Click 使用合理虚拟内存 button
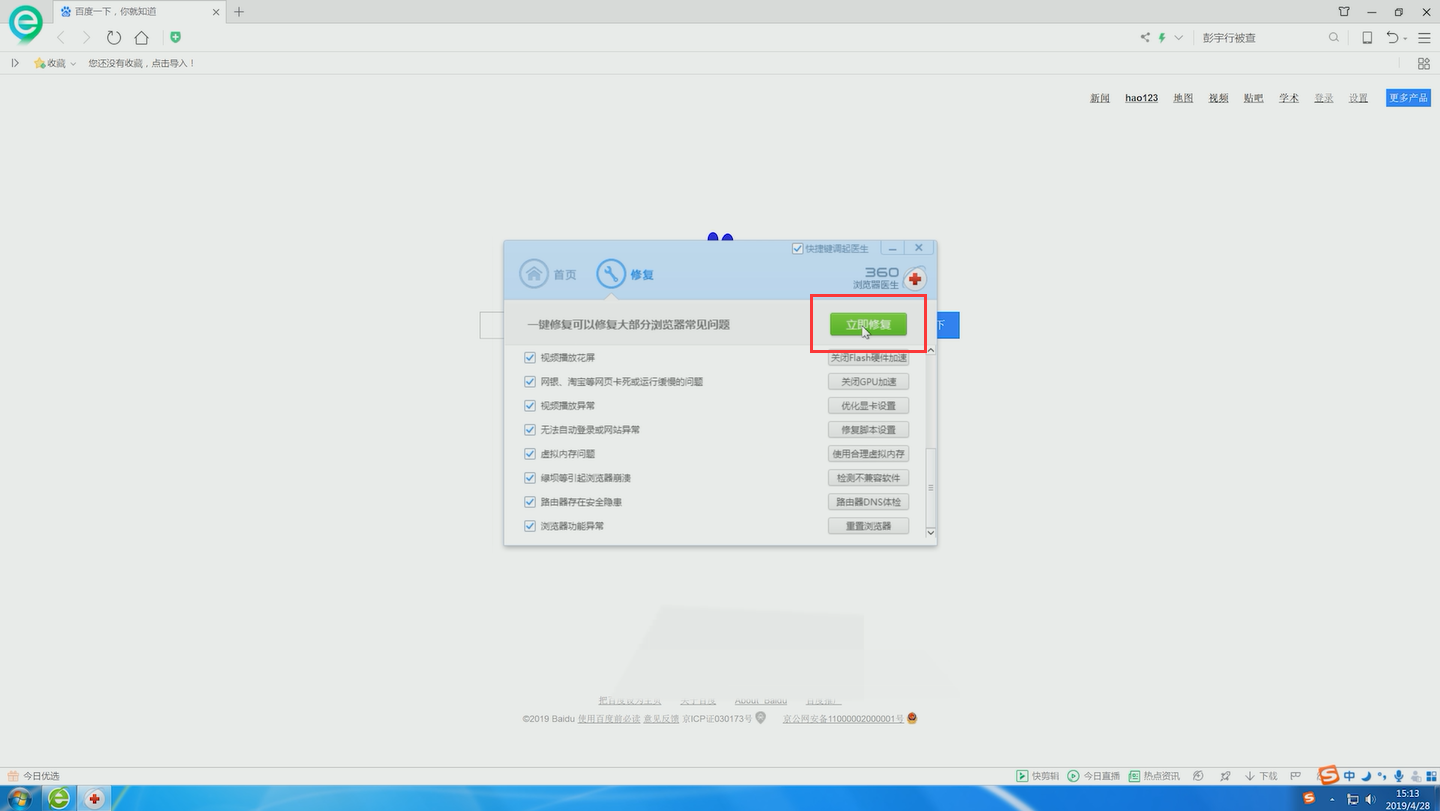The width and height of the screenshot is (1440, 811). coord(868,454)
